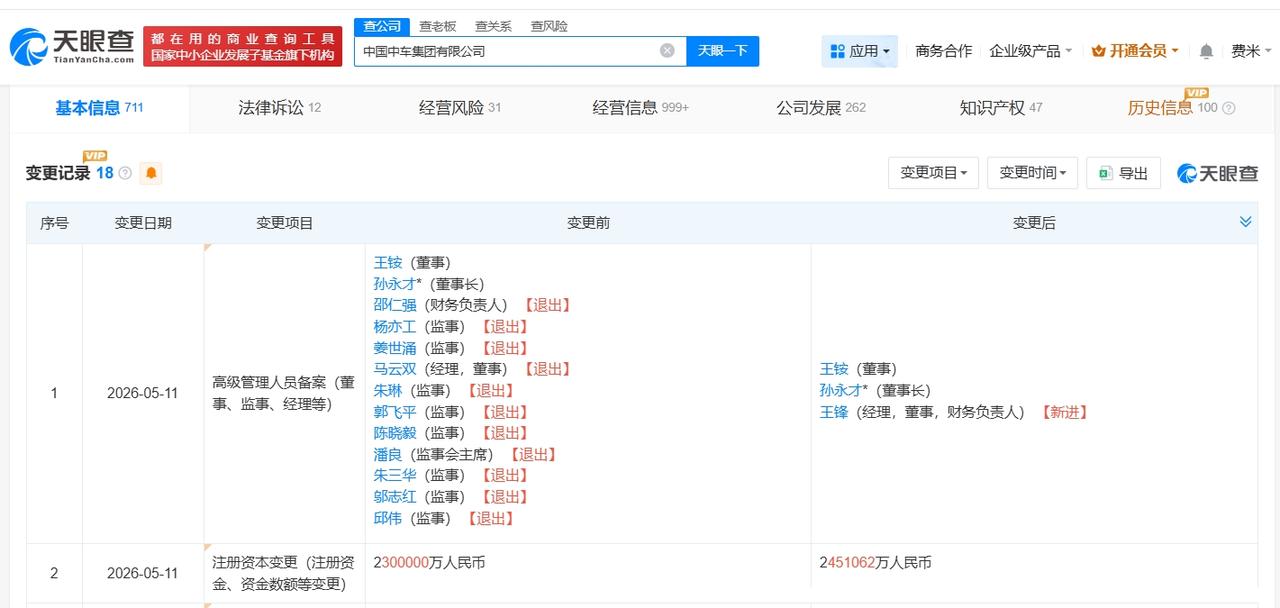
Task: Select the 基本信息 711 tab
Action: (99, 108)
